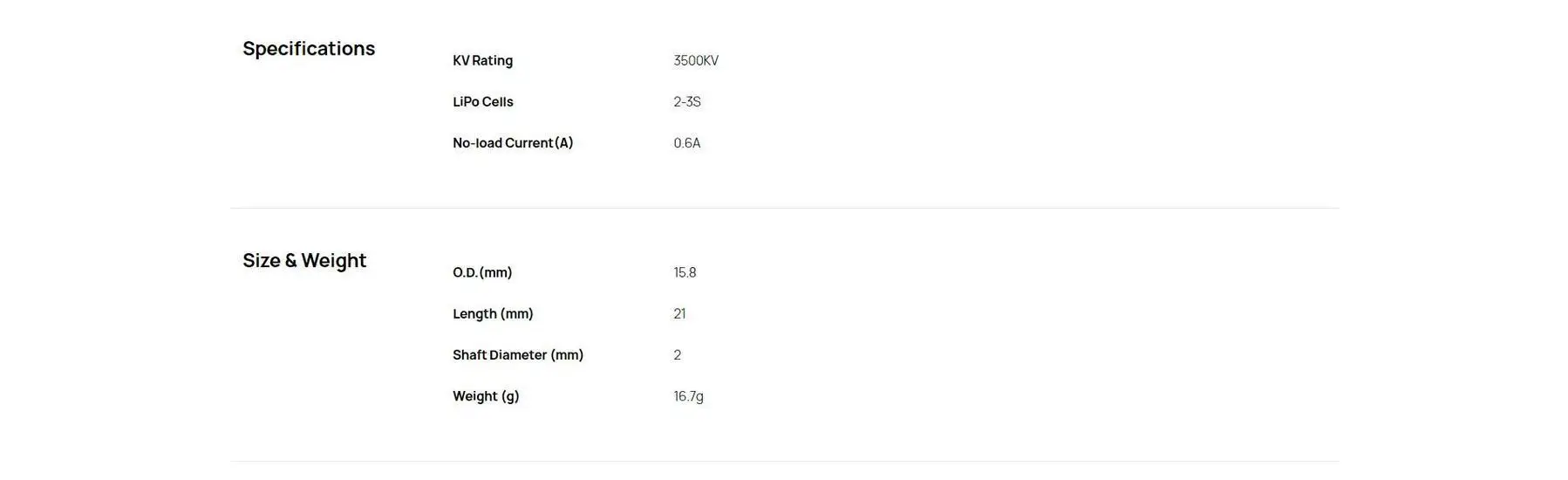Click the Specifications section heading
The height and width of the screenshot is (480, 1568).
point(309,49)
